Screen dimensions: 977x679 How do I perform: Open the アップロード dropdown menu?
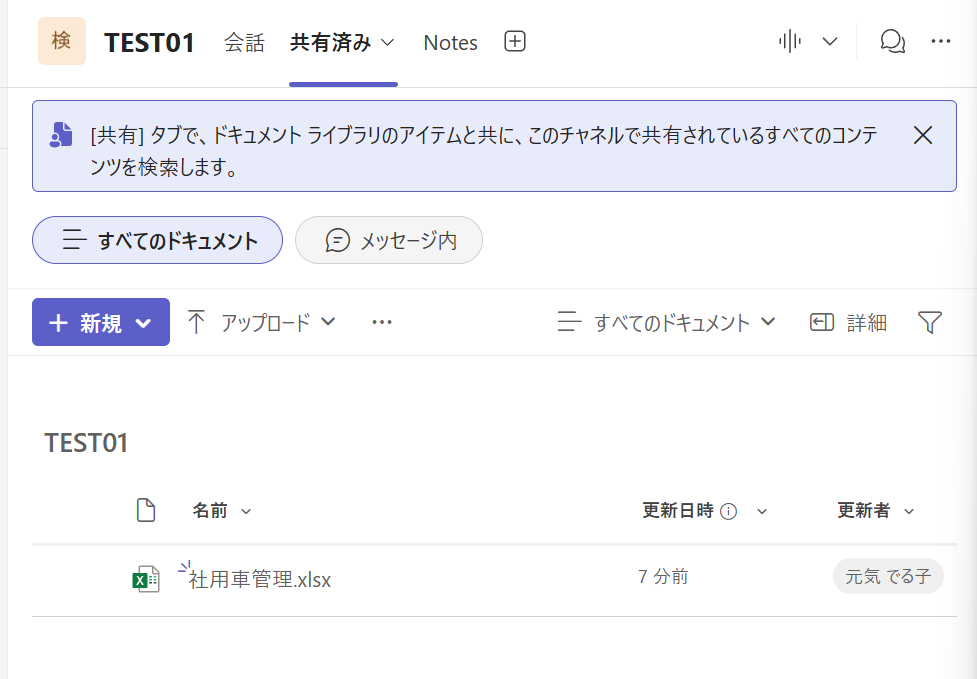click(262, 322)
